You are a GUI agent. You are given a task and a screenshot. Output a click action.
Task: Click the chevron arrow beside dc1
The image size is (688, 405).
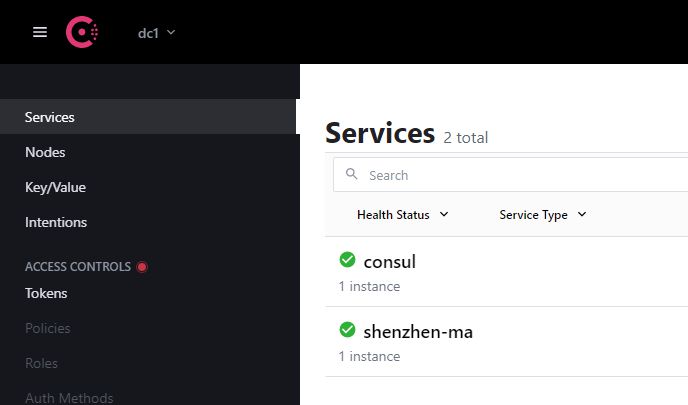tap(171, 32)
